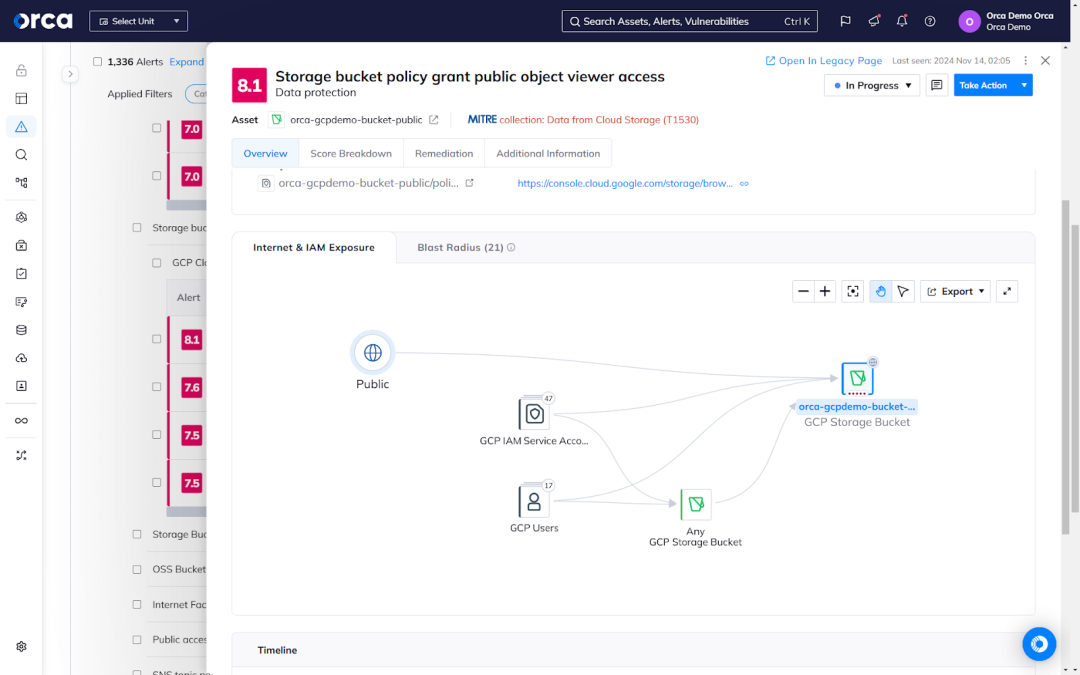Zoom in the exposure graph
This screenshot has height=675, width=1080.
(x=824, y=291)
